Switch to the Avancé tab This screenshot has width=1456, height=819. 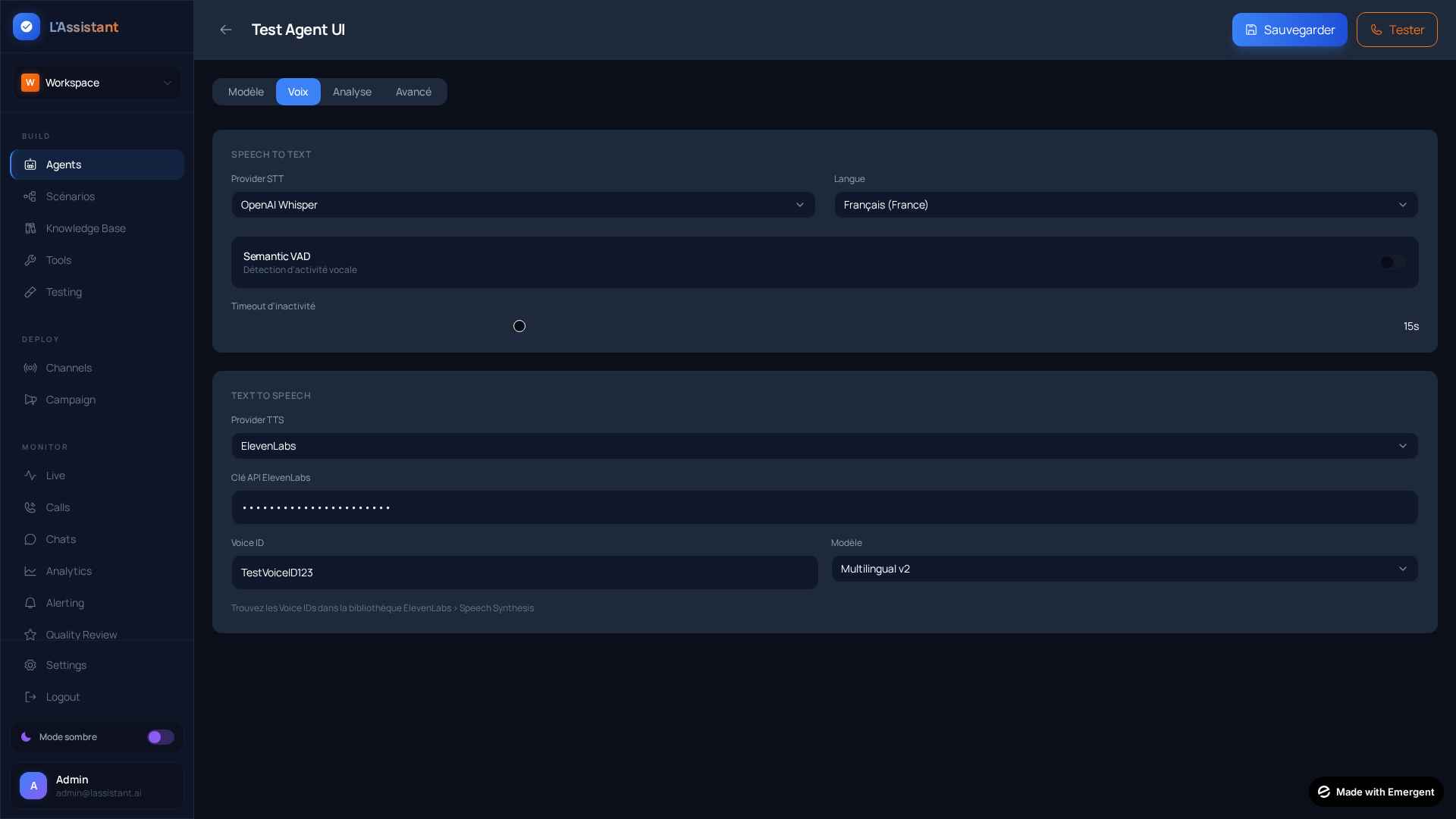pyautogui.click(x=413, y=92)
